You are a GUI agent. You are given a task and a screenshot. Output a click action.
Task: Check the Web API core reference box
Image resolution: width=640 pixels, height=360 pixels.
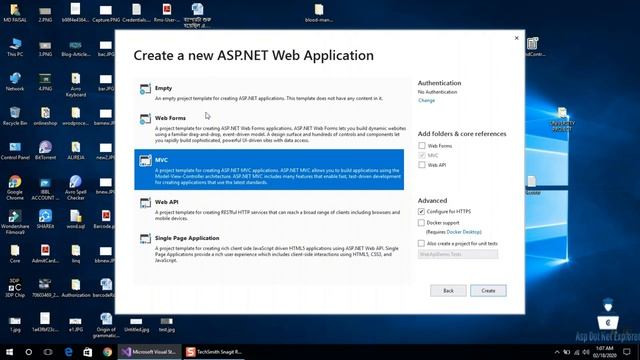[422, 165]
